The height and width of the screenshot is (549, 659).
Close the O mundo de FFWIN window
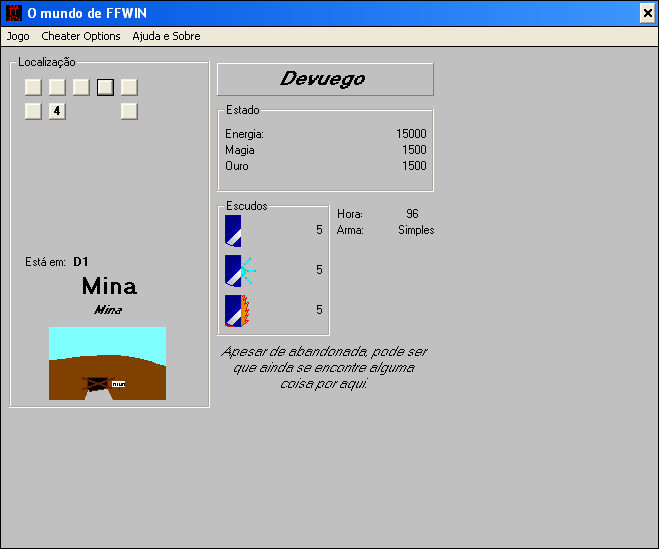tap(648, 13)
